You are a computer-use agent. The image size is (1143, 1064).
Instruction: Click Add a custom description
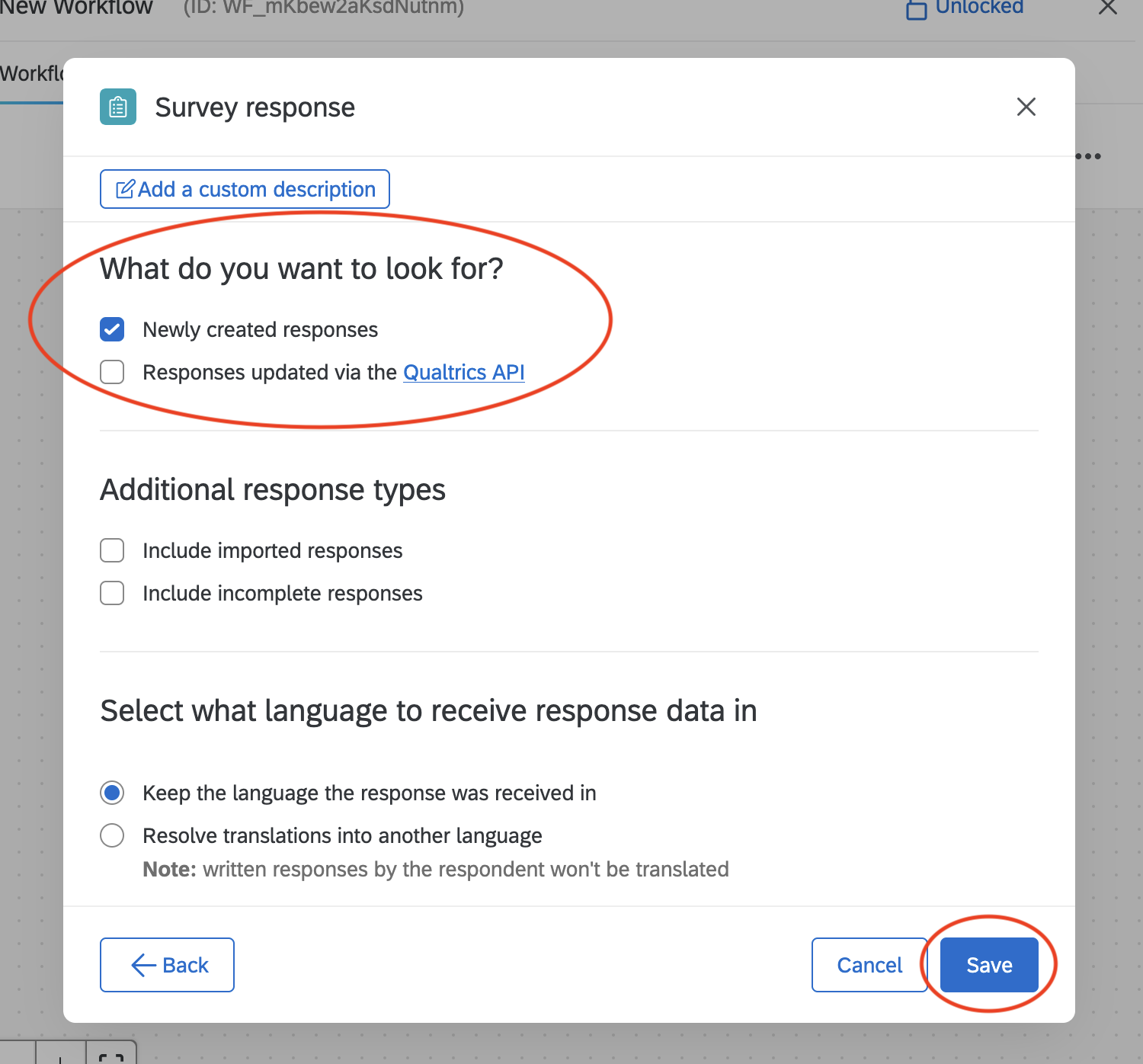pyautogui.click(x=245, y=189)
